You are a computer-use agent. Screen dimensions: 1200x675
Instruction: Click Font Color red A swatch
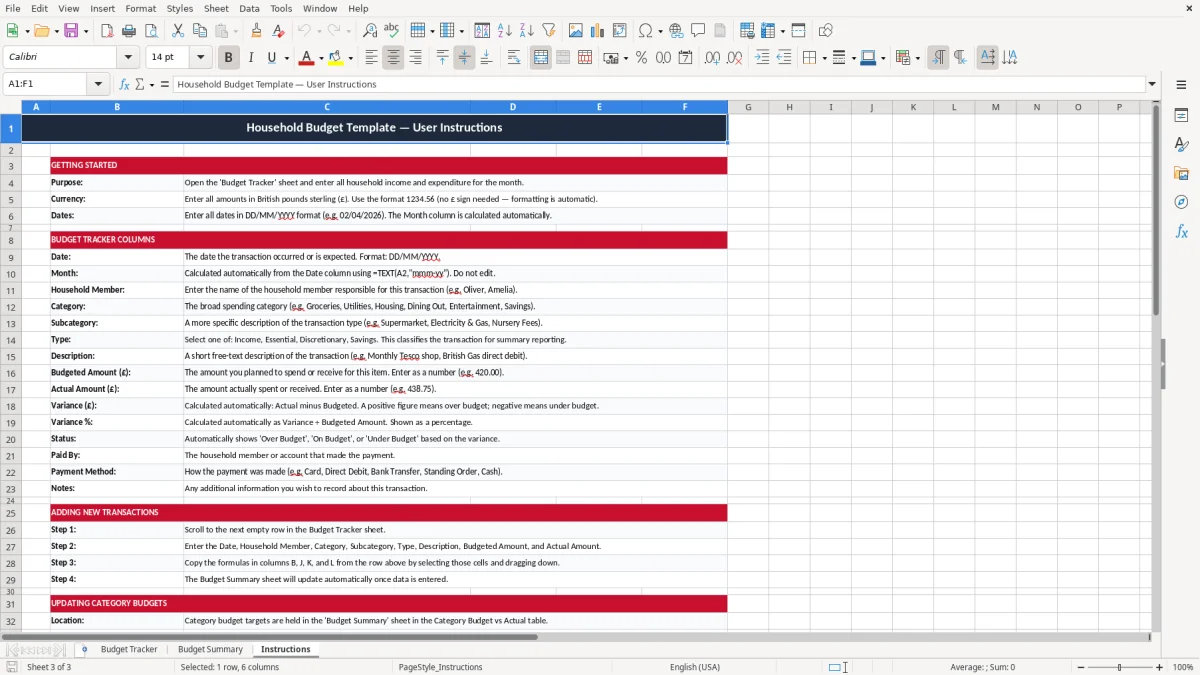click(x=306, y=58)
